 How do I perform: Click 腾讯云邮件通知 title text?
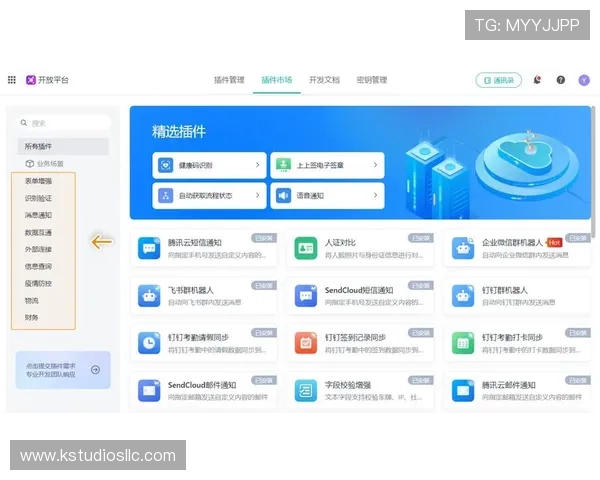click(509, 385)
